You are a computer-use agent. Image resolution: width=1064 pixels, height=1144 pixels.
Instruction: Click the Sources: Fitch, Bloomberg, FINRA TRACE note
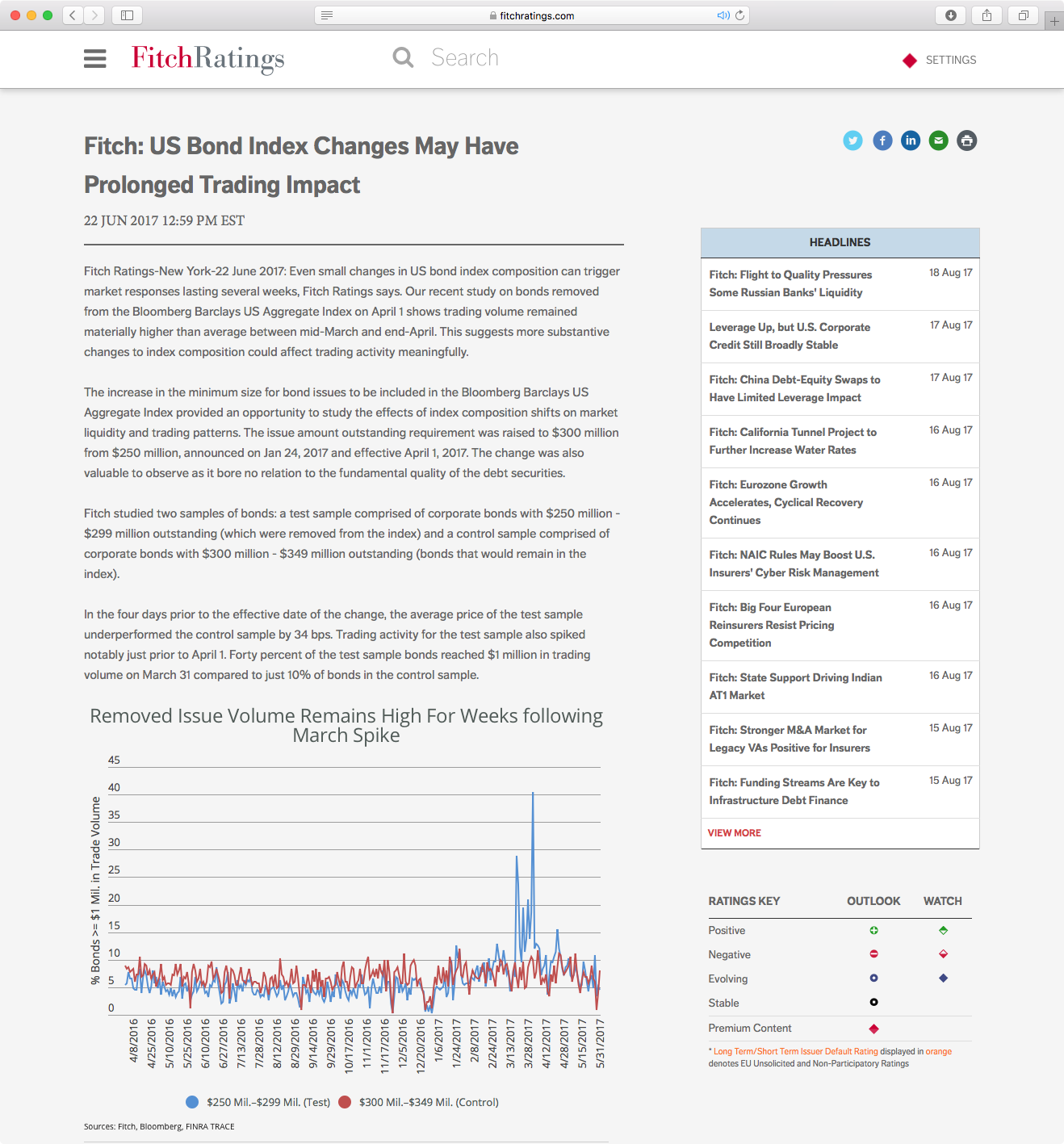pos(159,1126)
